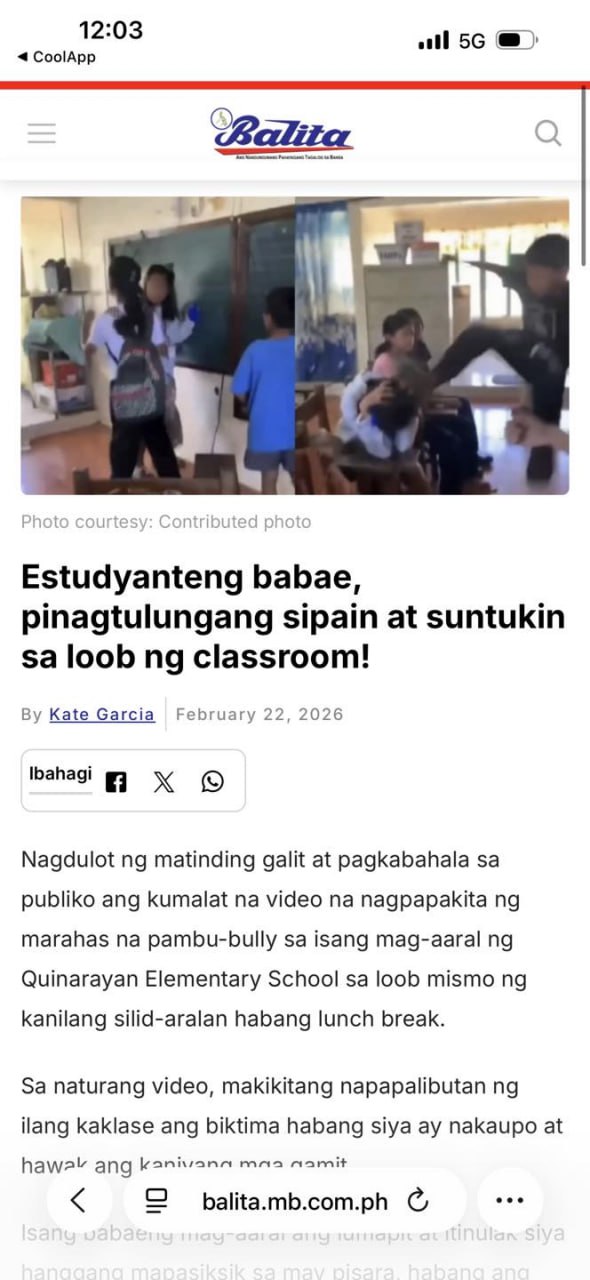Open Kate Garcia author link

pos(102,714)
